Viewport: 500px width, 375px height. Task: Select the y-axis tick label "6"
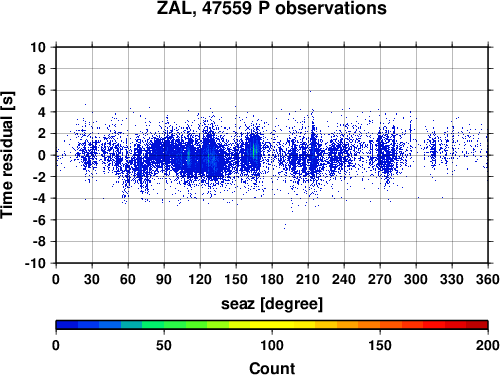pyautogui.click(x=42, y=90)
